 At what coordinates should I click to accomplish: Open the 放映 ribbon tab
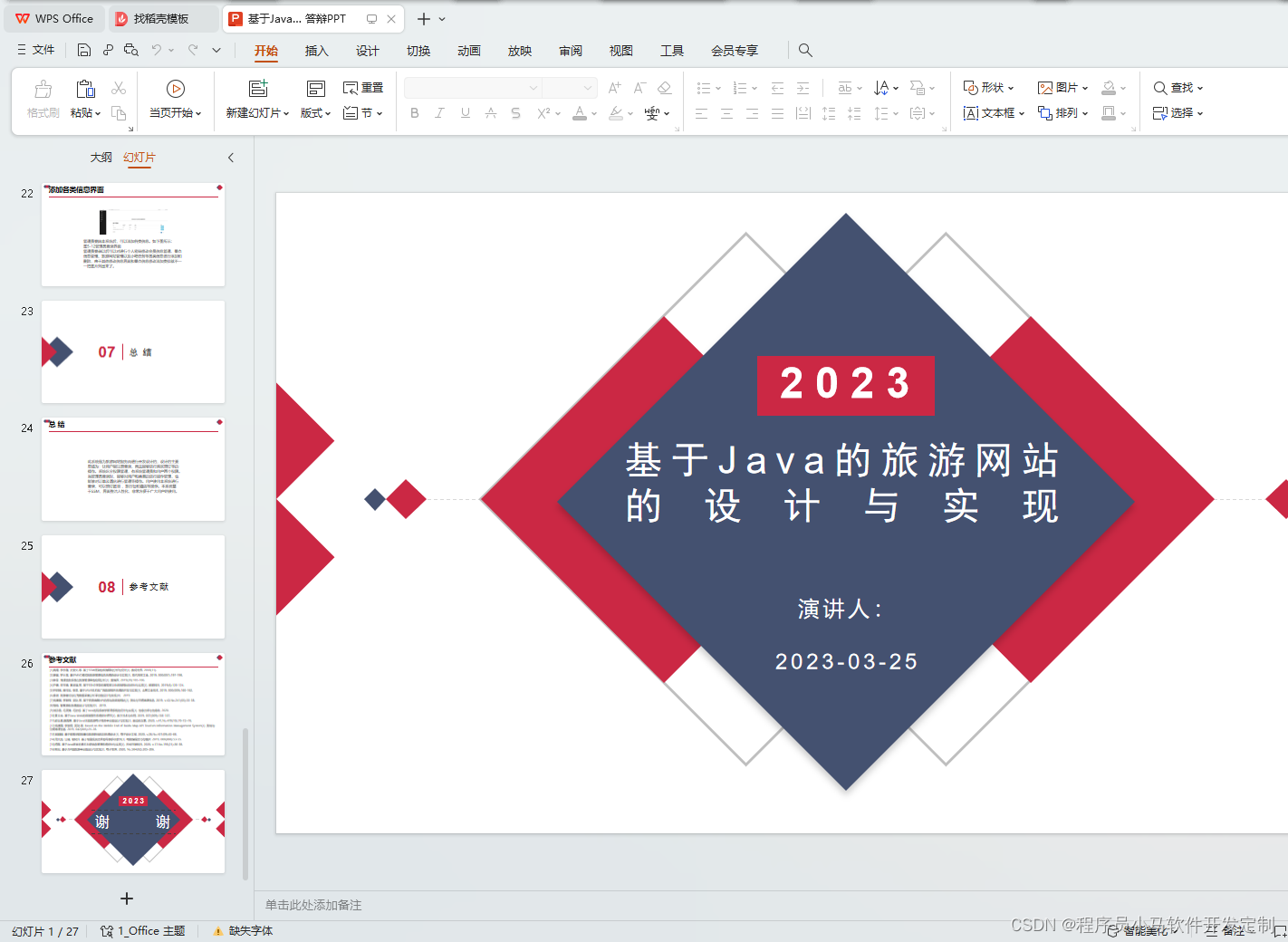coord(520,51)
